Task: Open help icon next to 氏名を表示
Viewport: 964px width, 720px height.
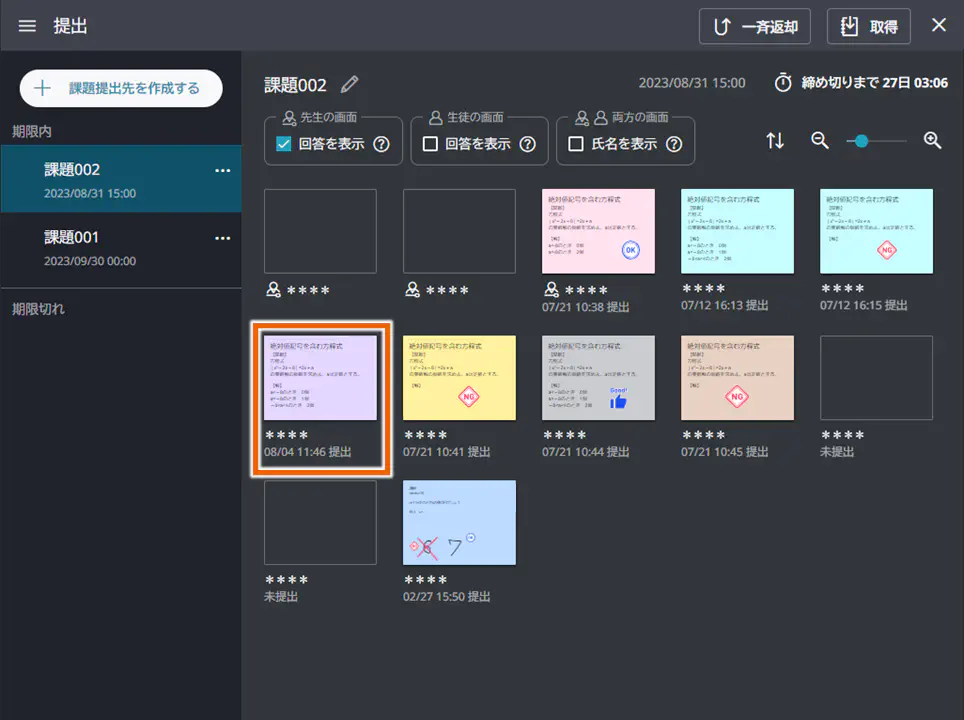Action: click(673, 144)
